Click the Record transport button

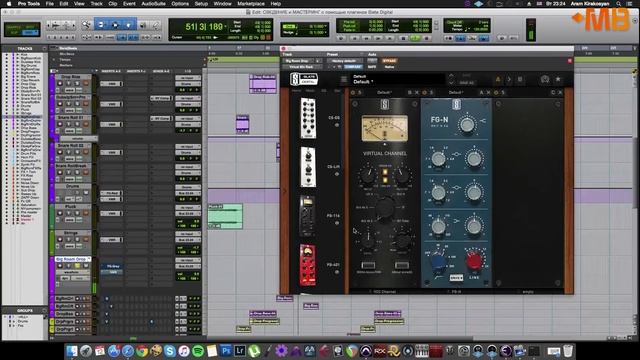click(x=427, y=38)
